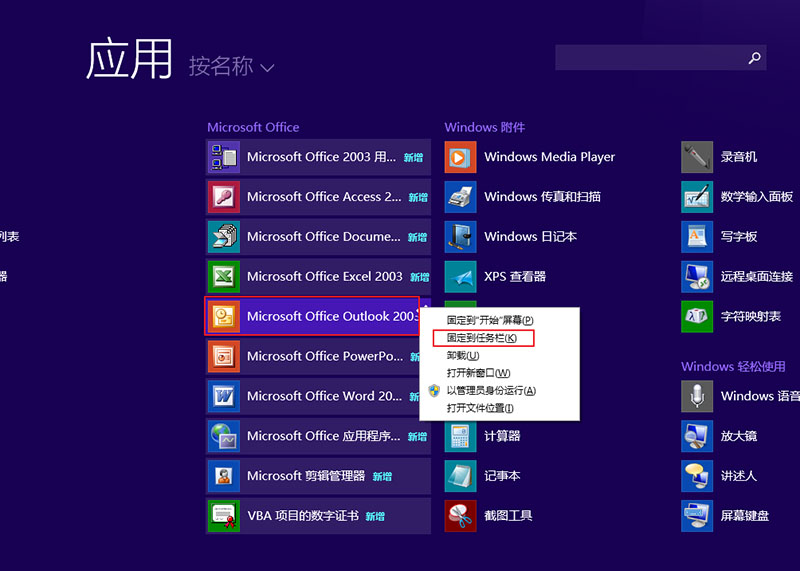
Task: Click the Microsoft Office Excel 2003 label
Action: coord(324,277)
